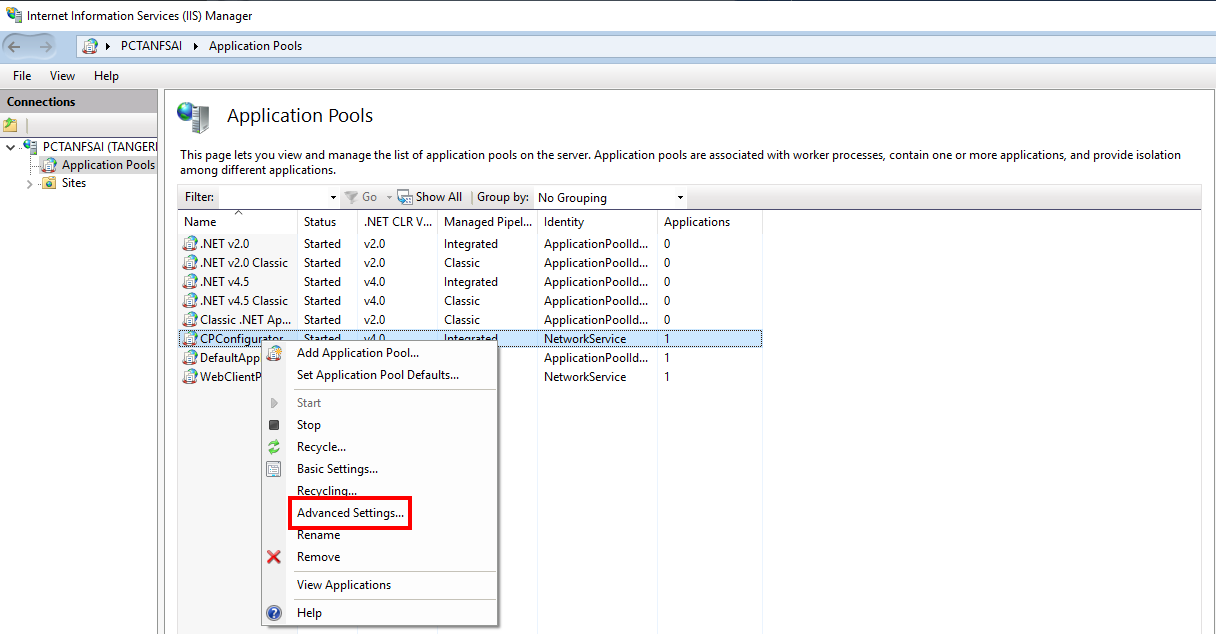The image size is (1216, 634).
Task: Click the Show All filter icon
Action: click(405, 197)
